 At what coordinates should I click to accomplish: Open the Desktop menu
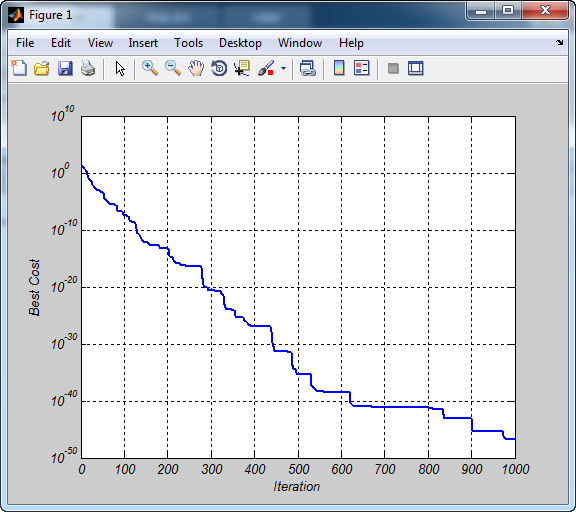point(240,43)
